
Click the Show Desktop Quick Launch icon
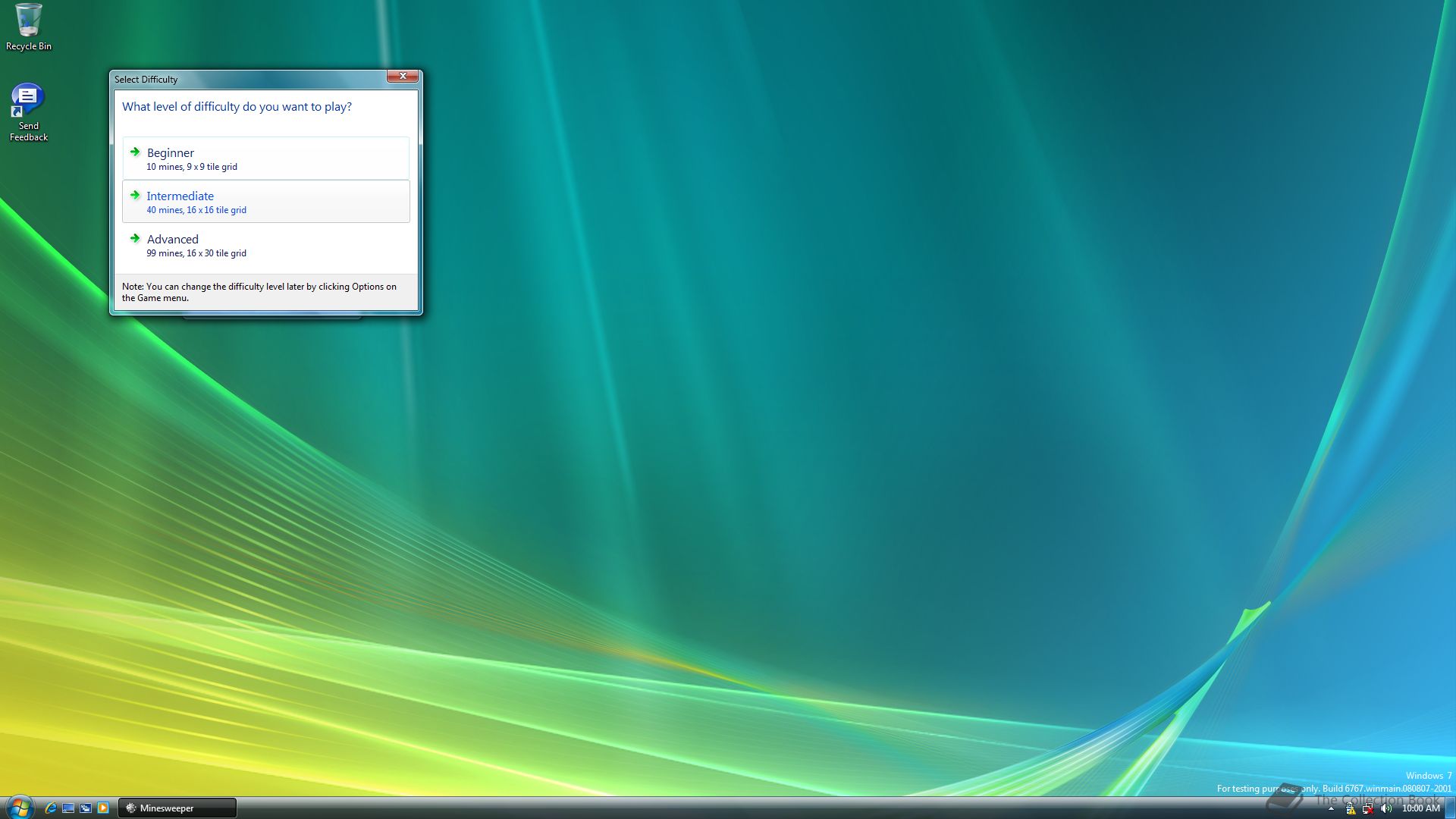[x=68, y=808]
